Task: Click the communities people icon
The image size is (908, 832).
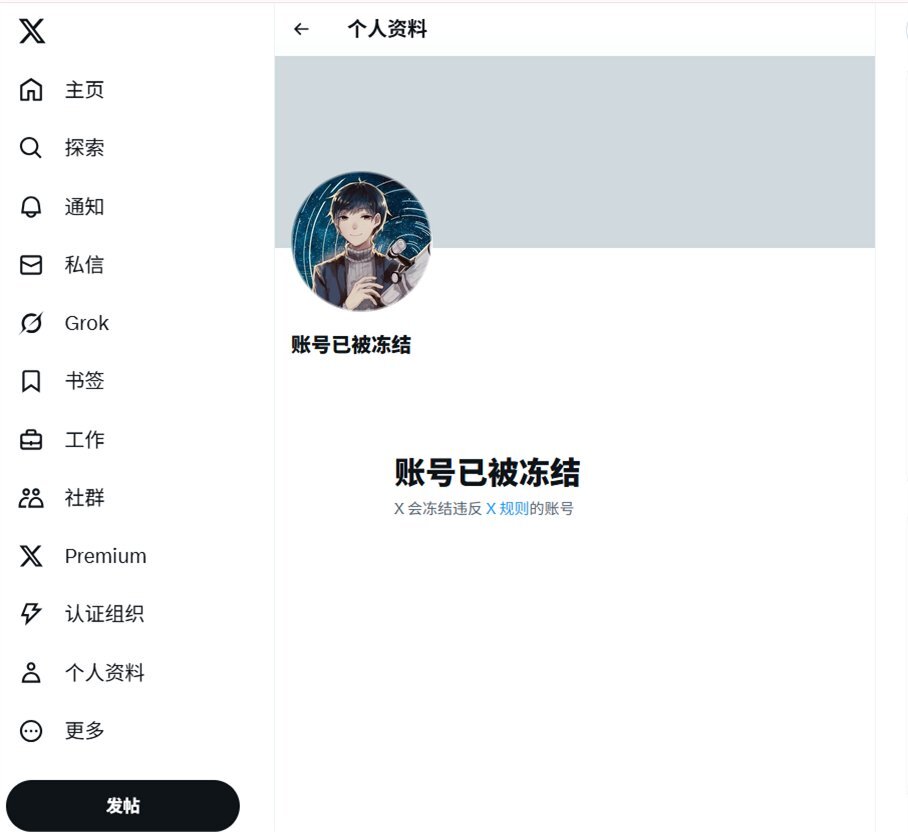Action: [x=31, y=497]
